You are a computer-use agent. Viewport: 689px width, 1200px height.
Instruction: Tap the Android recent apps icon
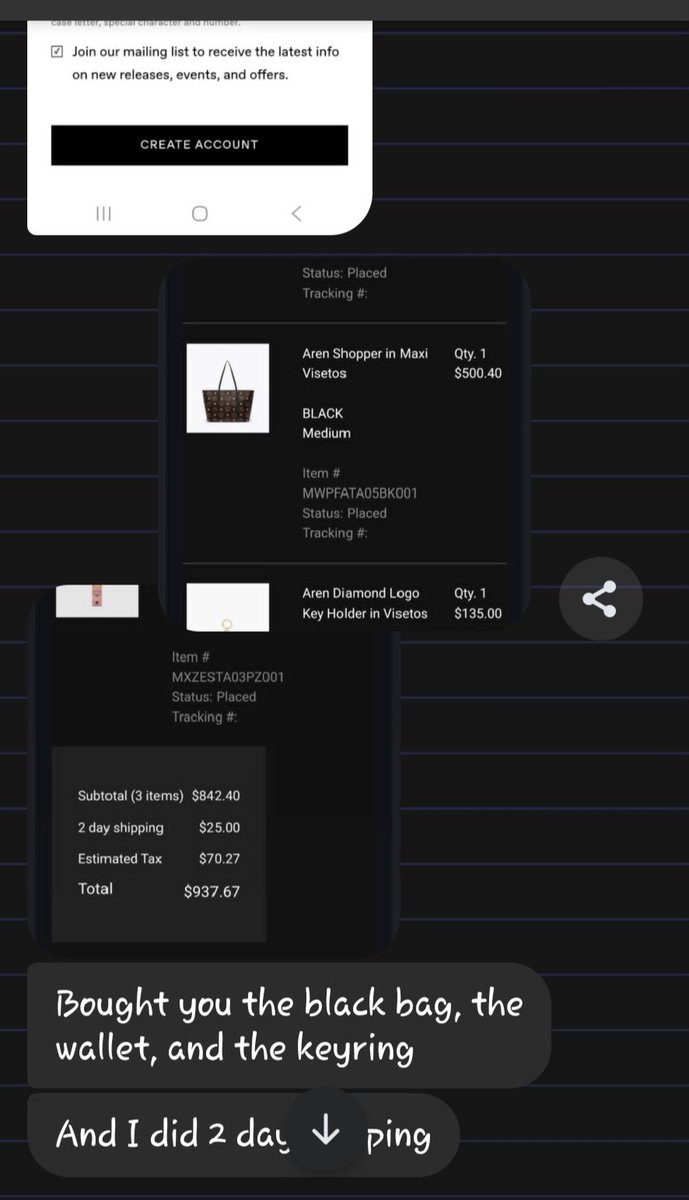[103, 213]
